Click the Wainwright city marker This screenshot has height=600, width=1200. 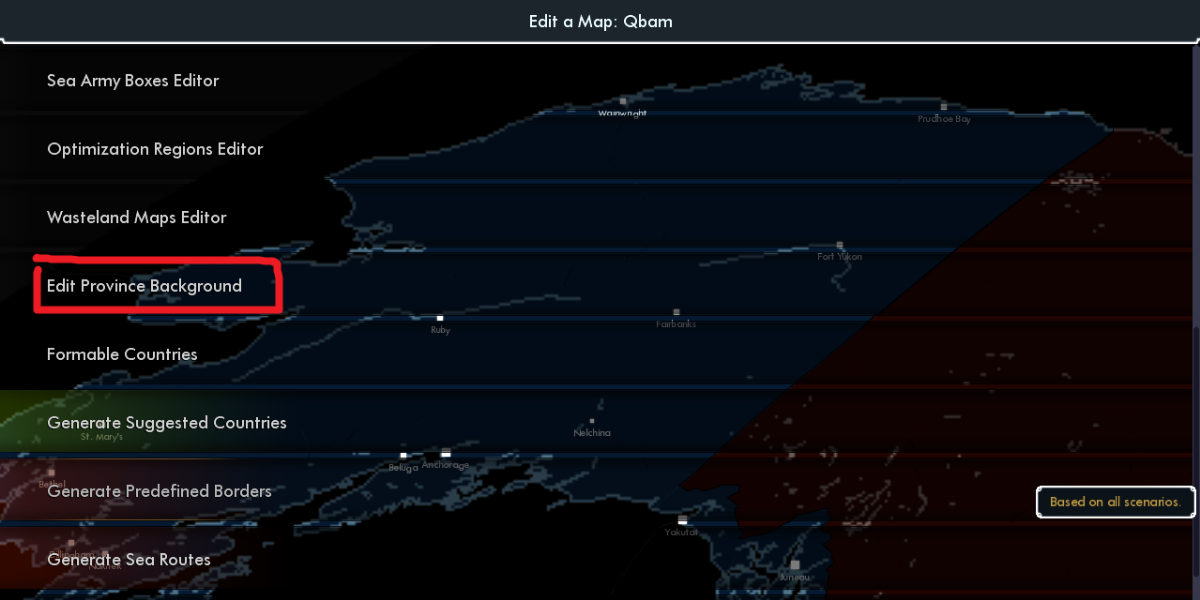(x=623, y=101)
